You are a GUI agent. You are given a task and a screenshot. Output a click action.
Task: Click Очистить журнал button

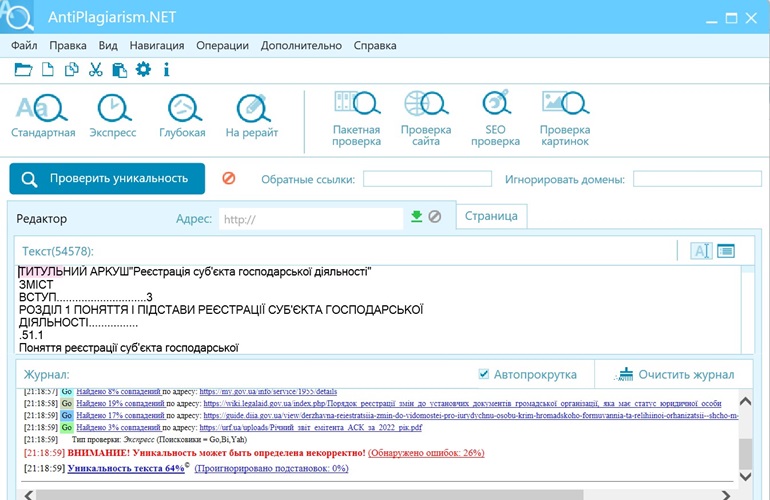[674, 375]
